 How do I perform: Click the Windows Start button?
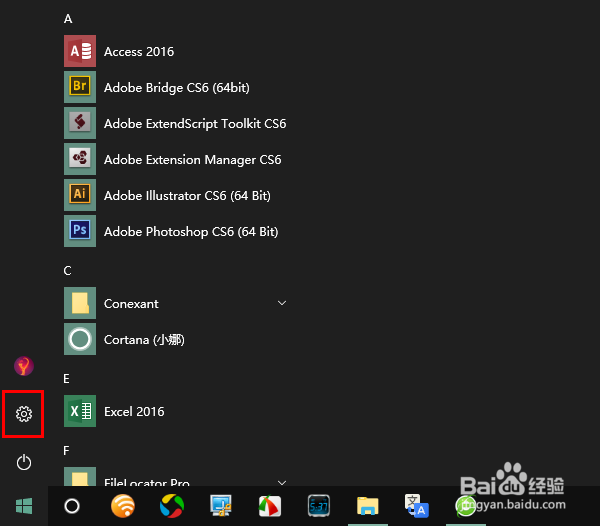pos(24,506)
